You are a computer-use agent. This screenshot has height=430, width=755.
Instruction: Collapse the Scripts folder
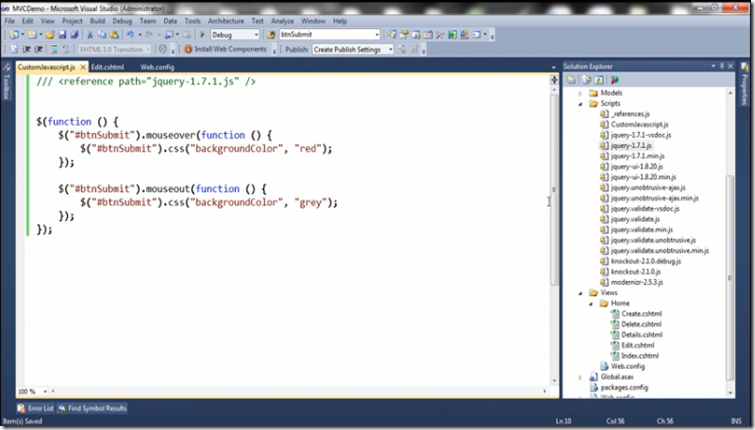pos(580,104)
